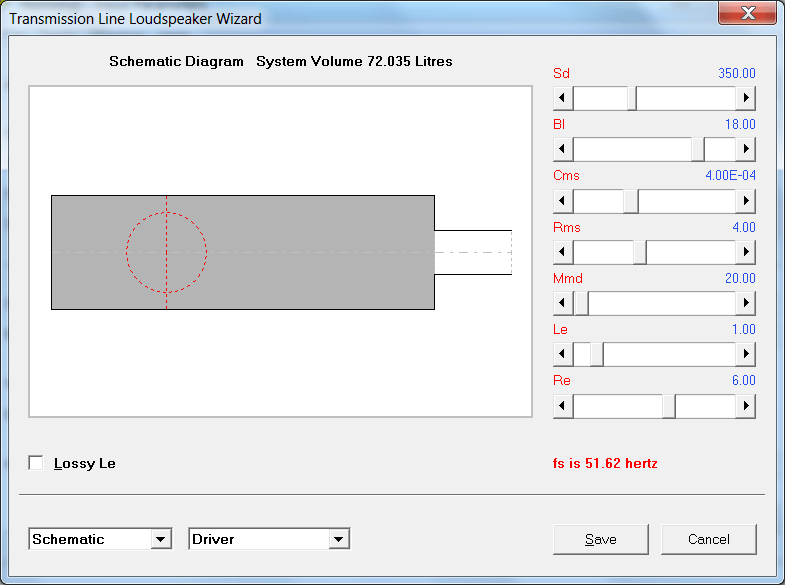Close the Transmission Line Loudspeaker Wizard window
The width and height of the screenshot is (785, 585).
tap(747, 13)
